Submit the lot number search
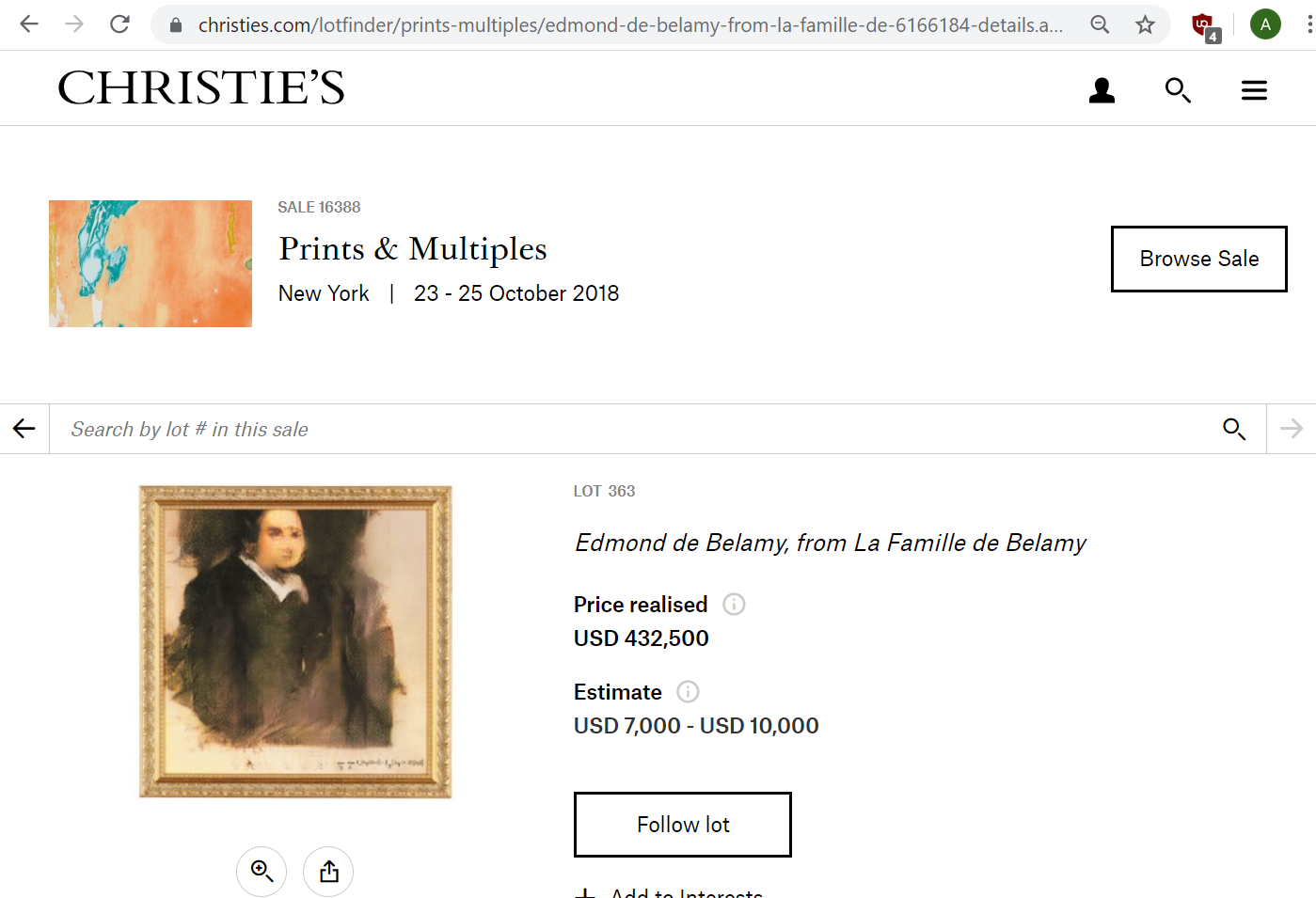Screen dimensions: 1316x898 (x=1234, y=429)
